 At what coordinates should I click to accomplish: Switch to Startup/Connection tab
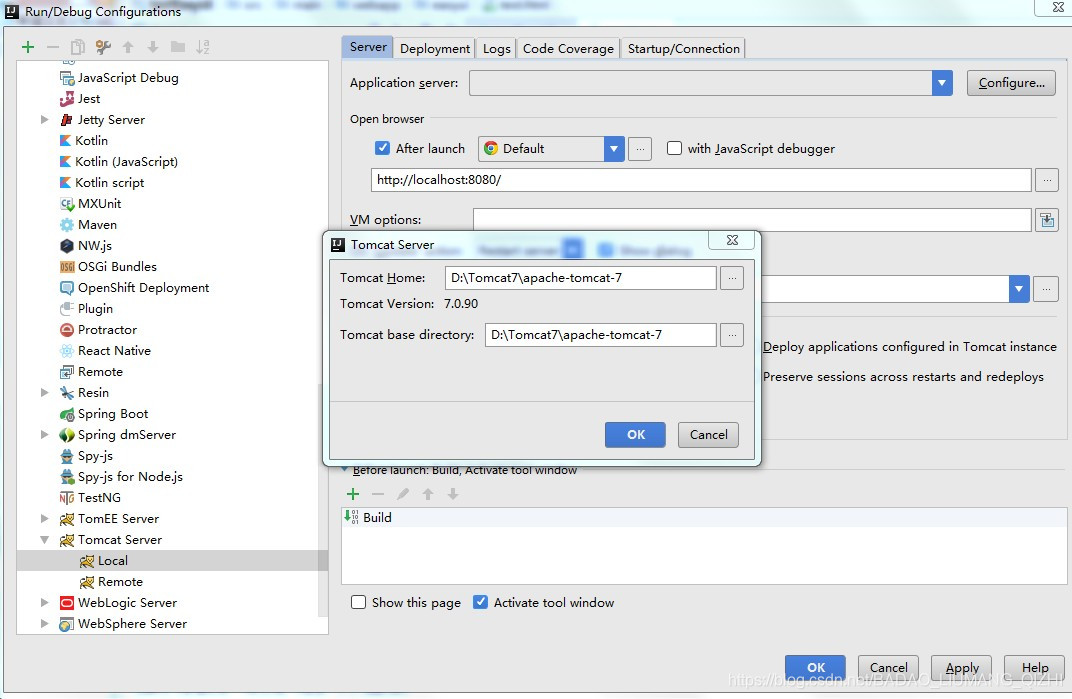click(x=684, y=49)
